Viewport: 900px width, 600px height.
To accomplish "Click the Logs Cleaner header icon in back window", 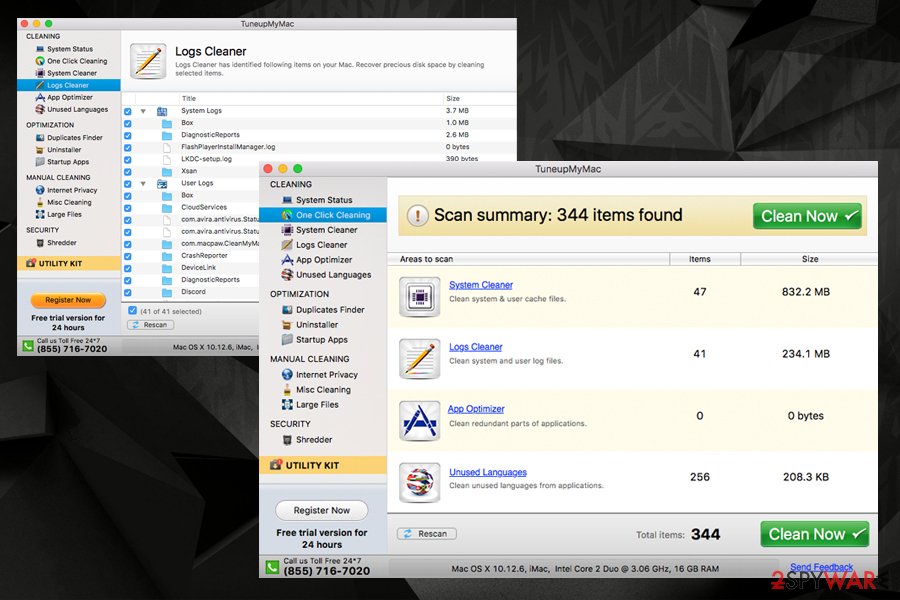I will 148,61.
